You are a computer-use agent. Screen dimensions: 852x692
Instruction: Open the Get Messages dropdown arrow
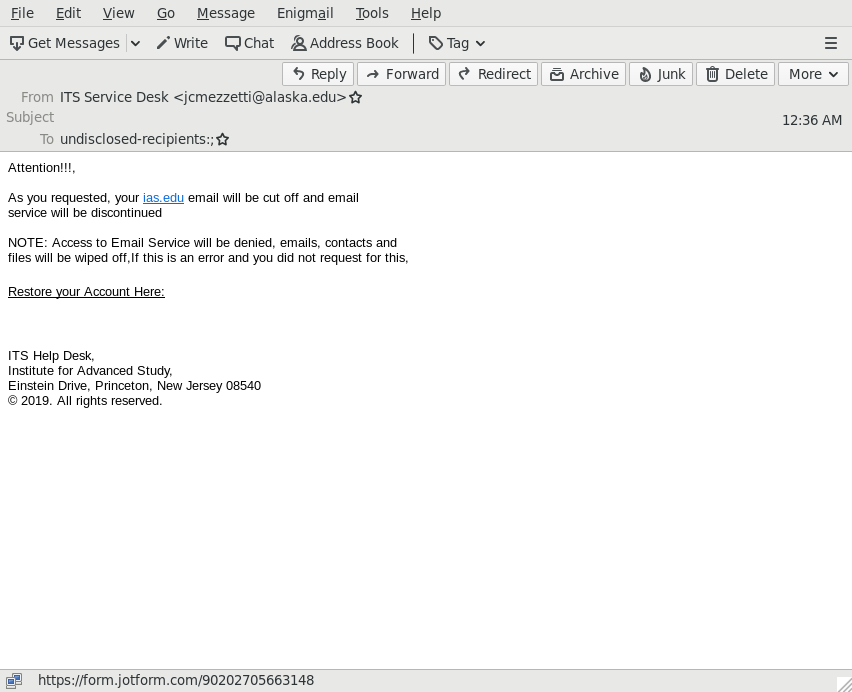click(135, 43)
